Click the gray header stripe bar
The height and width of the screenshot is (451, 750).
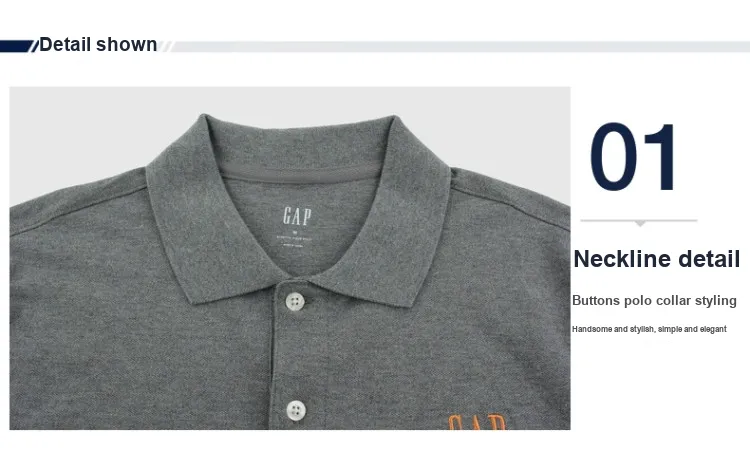tap(461, 46)
